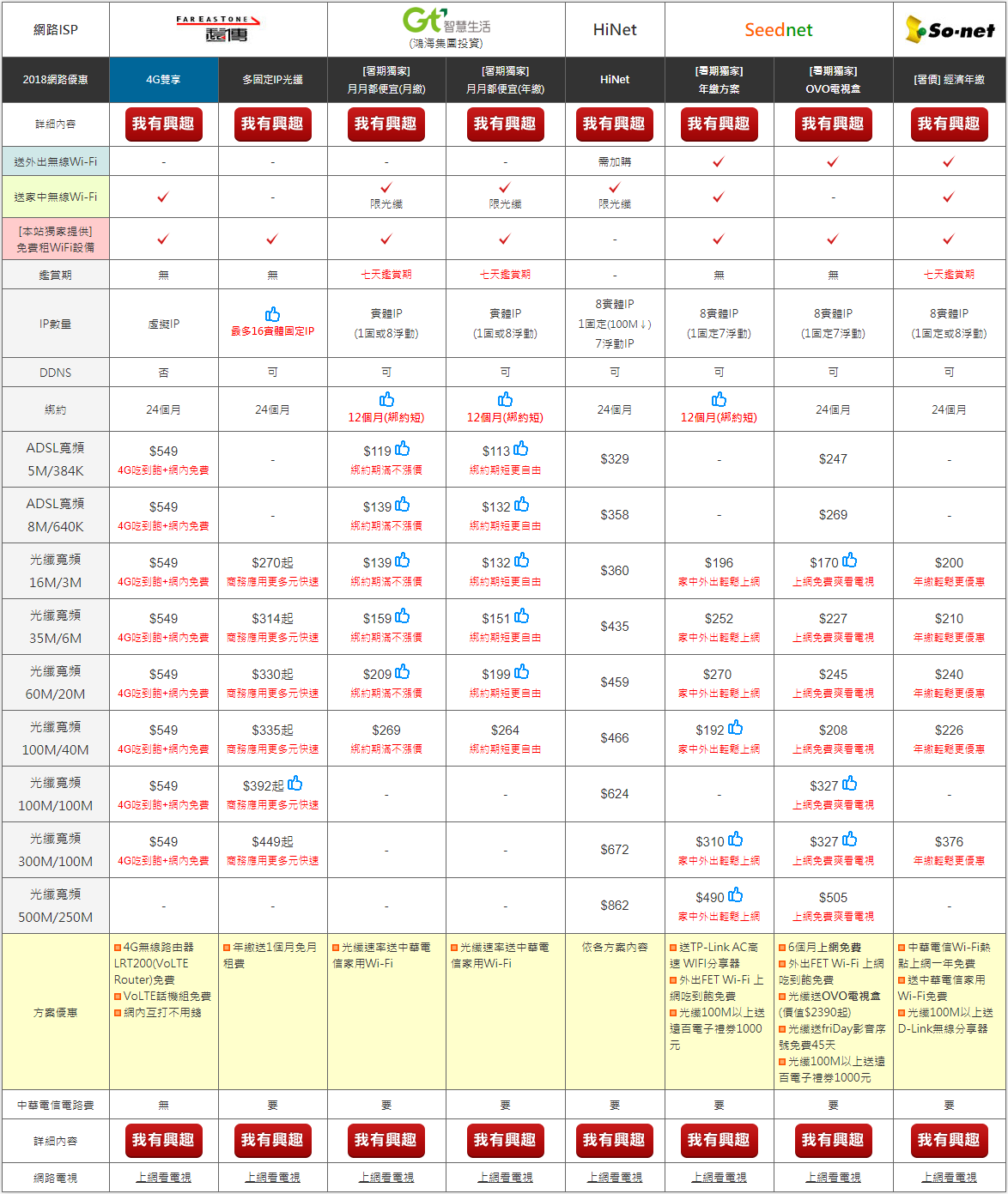Click thumbs-up icon beside $310 price
This screenshot has height=1194, width=1008.
click(x=736, y=839)
